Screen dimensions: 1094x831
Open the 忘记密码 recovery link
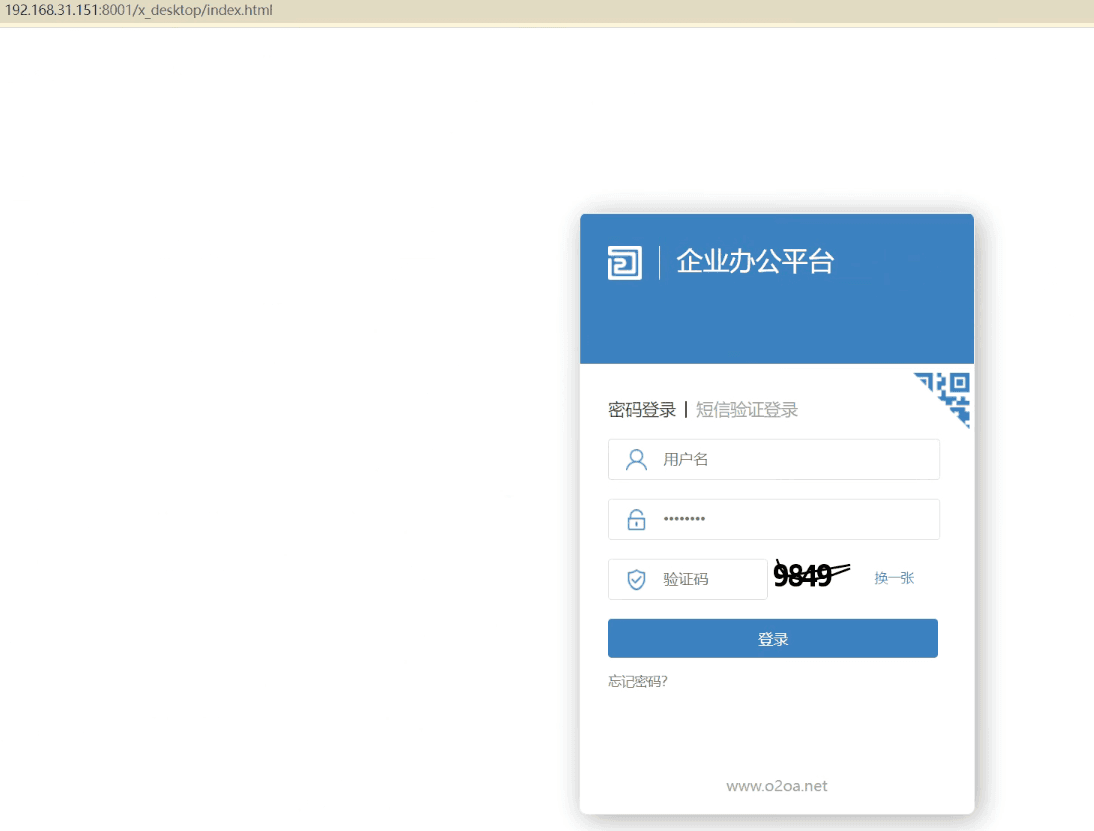click(637, 681)
